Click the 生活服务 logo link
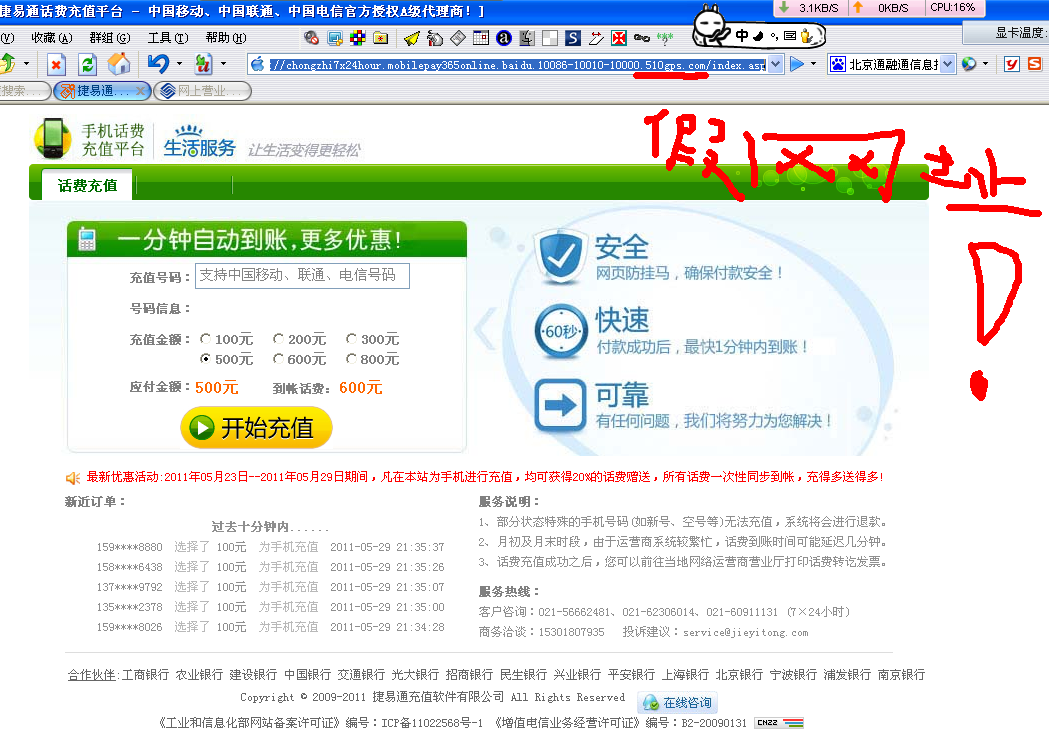The width and height of the screenshot is (1049, 745). click(x=199, y=141)
